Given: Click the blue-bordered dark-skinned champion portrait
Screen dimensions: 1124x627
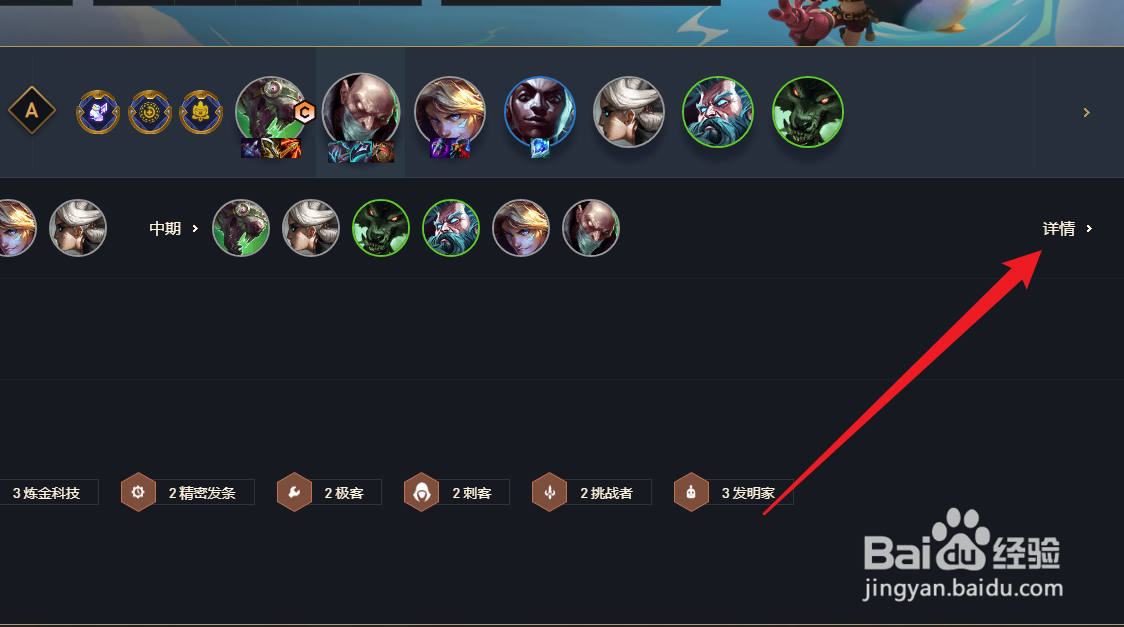Looking at the screenshot, I should pyautogui.click(x=540, y=113).
